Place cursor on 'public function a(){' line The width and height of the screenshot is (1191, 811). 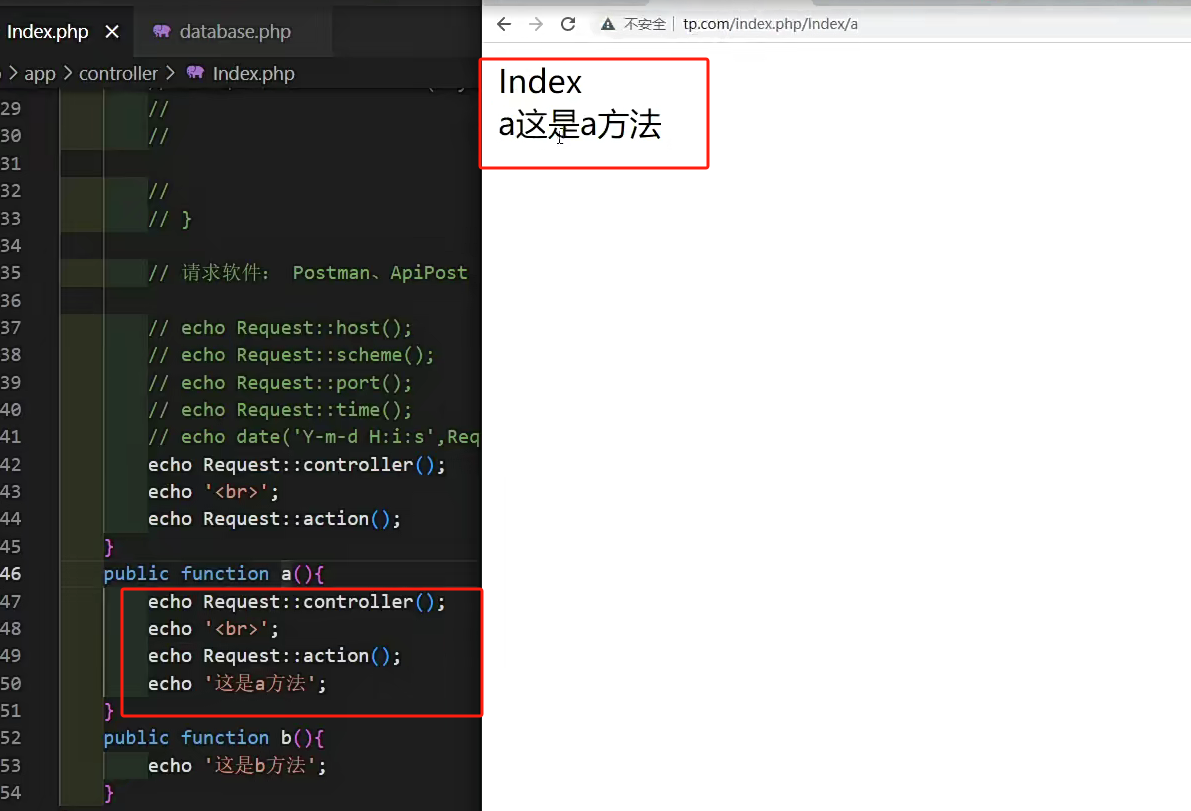coord(214,574)
